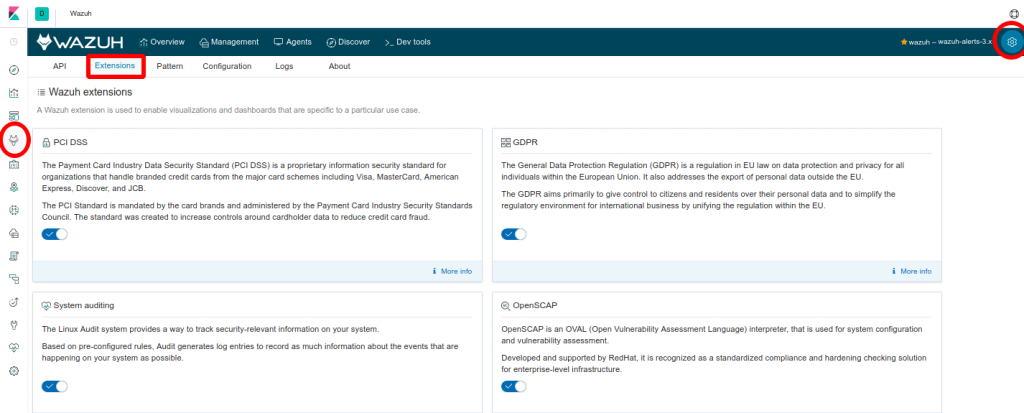Open Kibana Logs icon in sidebar
Screen dimensions: 1024x413
point(14,256)
